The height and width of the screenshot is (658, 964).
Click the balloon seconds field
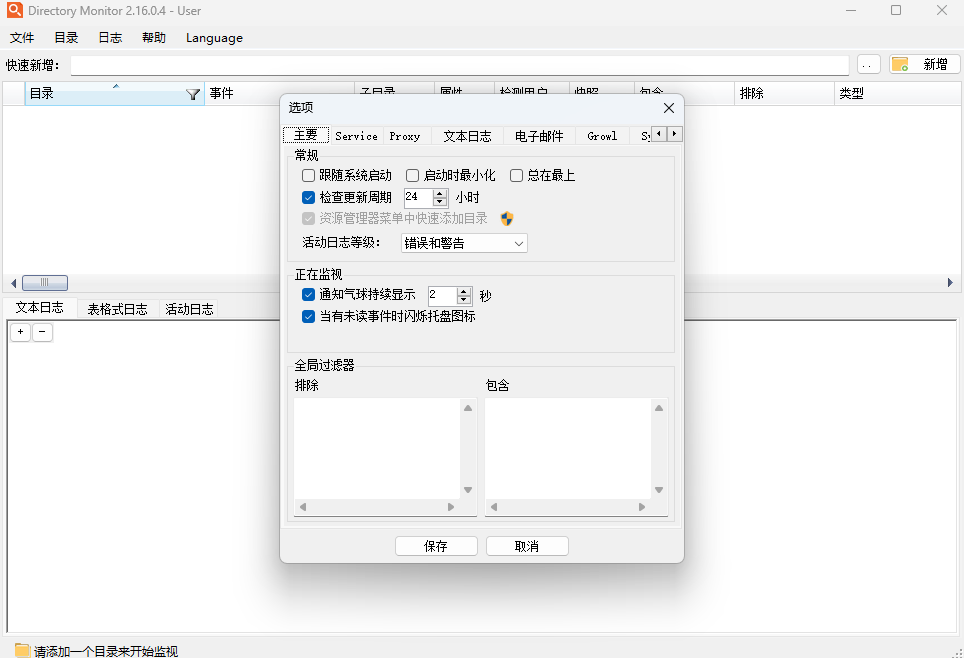tap(443, 296)
